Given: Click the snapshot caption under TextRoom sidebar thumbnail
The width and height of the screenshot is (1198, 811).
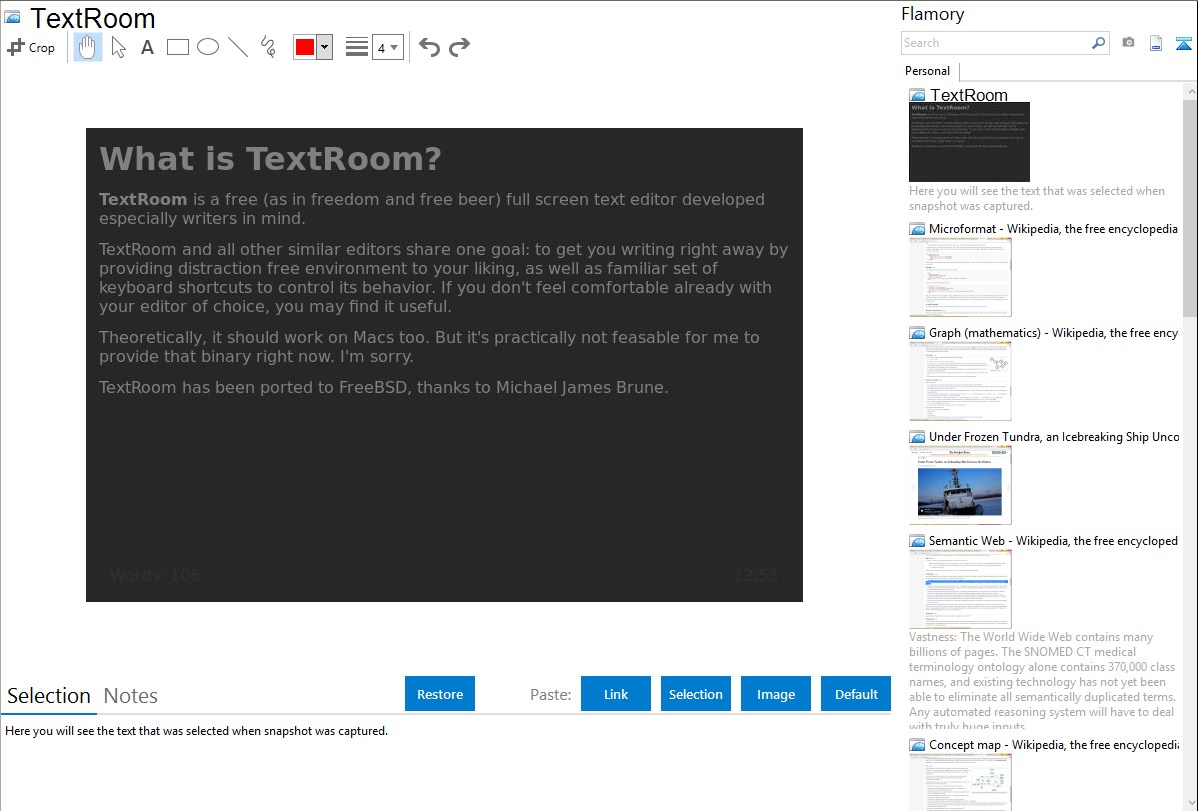Looking at the screenshot, I should [1037, 198].
